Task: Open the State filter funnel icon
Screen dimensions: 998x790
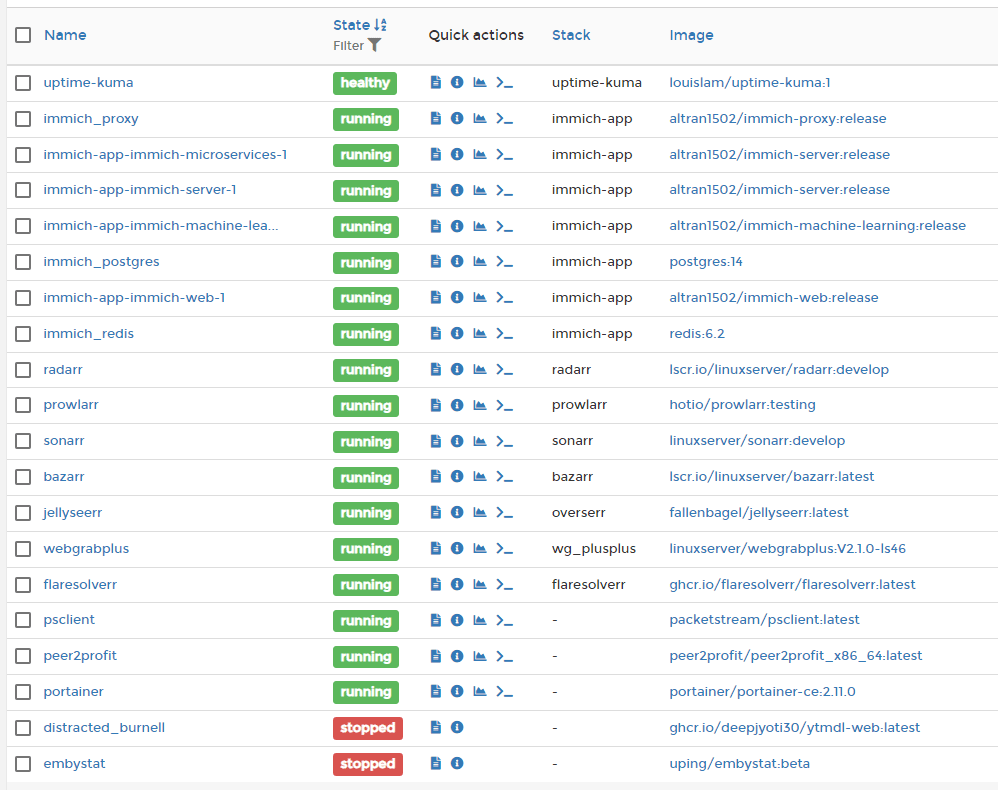Action: click(374, 45)
